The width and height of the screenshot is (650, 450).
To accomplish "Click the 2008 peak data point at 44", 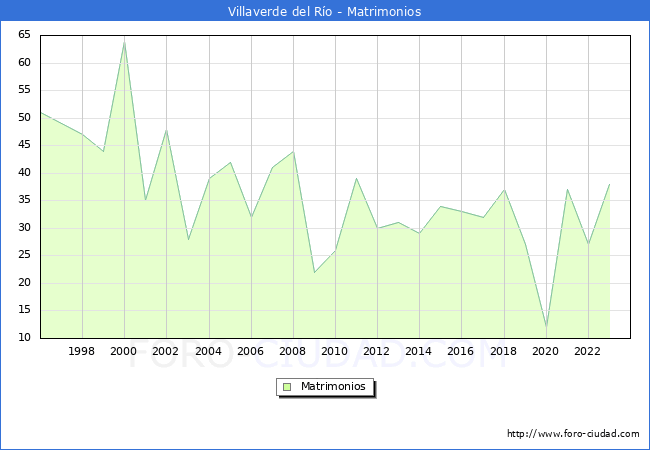I will pos(293,151).
